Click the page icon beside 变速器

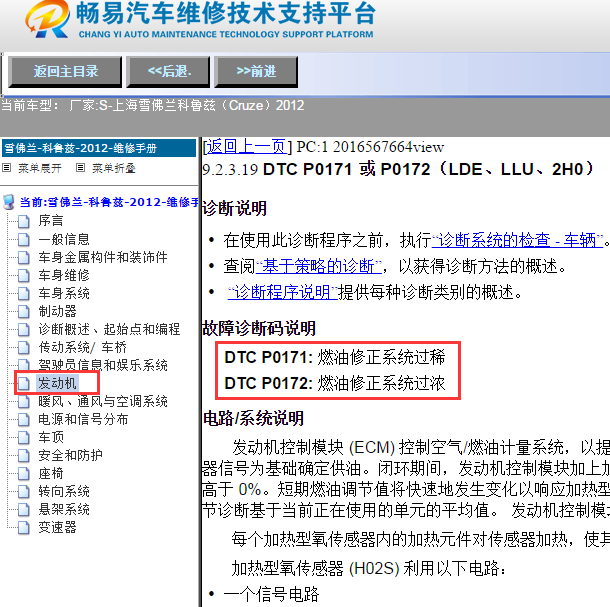pos(24,528)
